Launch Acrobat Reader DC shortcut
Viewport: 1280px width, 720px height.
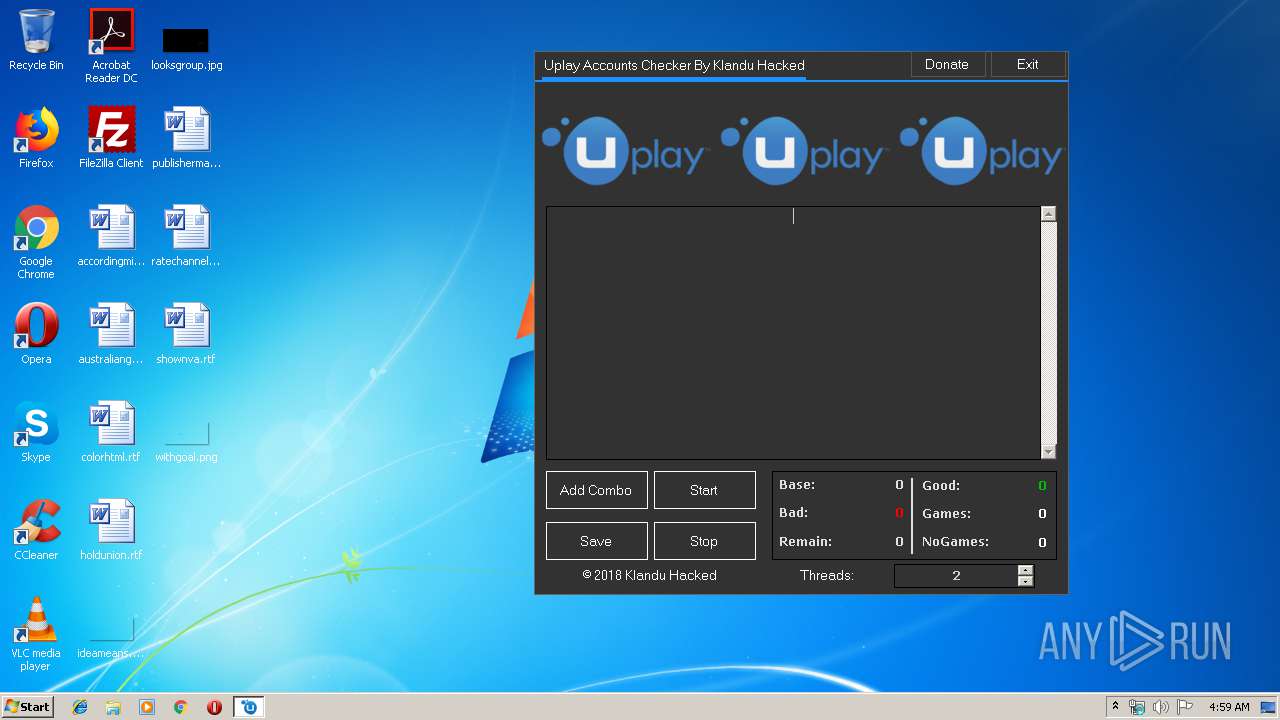[x=111, y=46]
